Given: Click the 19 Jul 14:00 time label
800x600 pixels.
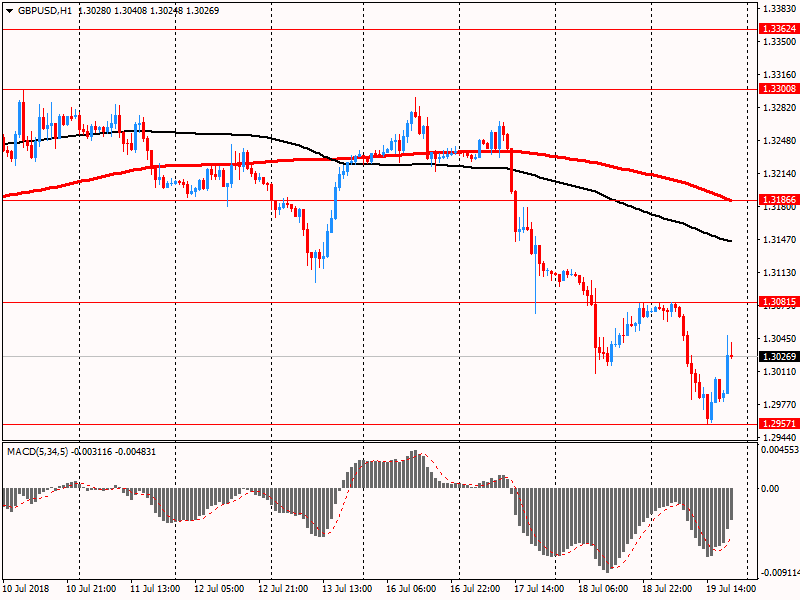Looking at the screenshot, I should click(x=731, y=588).
